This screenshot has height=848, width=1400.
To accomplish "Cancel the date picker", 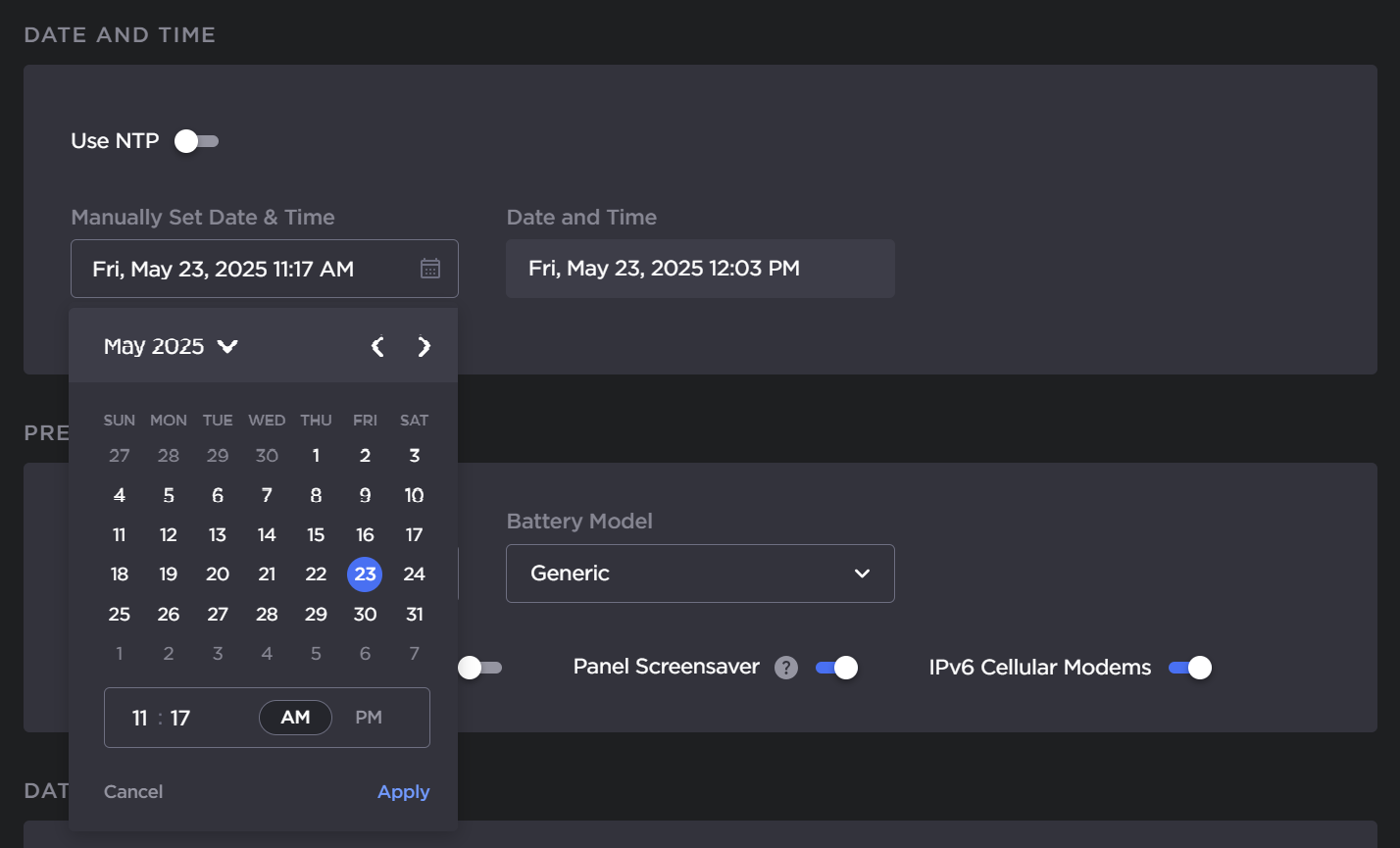I will coord(133,792).
